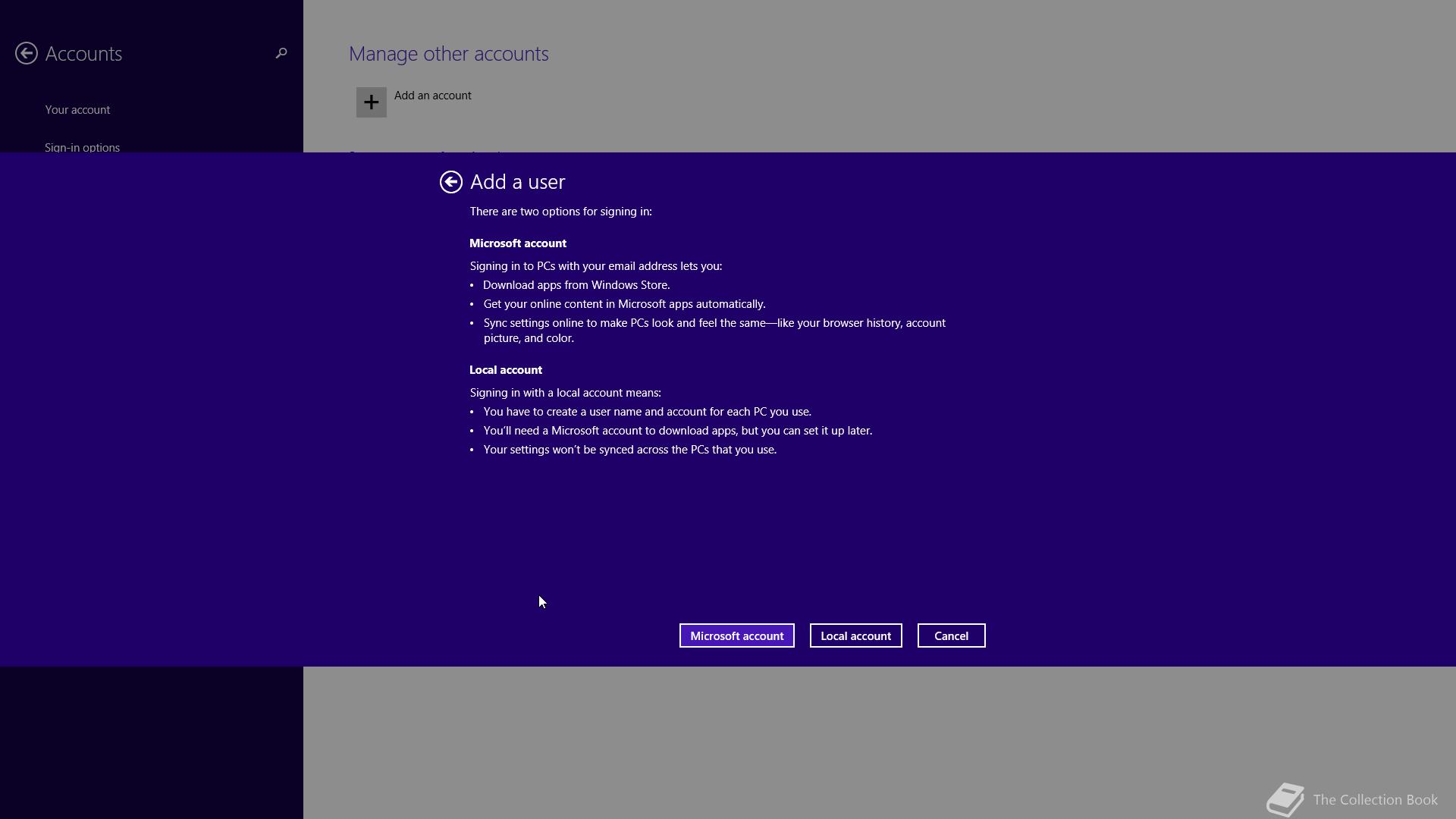
Task: Click the Microsoft account bold heading
Action: (518, 243)
